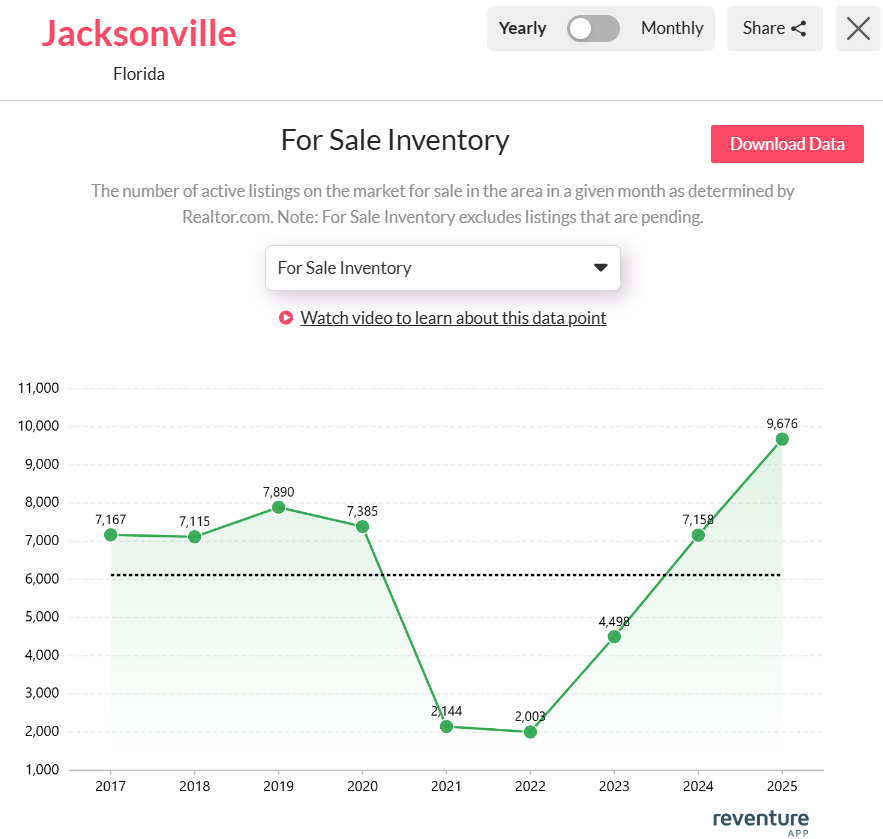Click the 2017 x-axis label
This screenshot has width=883, height=839.
tap(110, 786)
